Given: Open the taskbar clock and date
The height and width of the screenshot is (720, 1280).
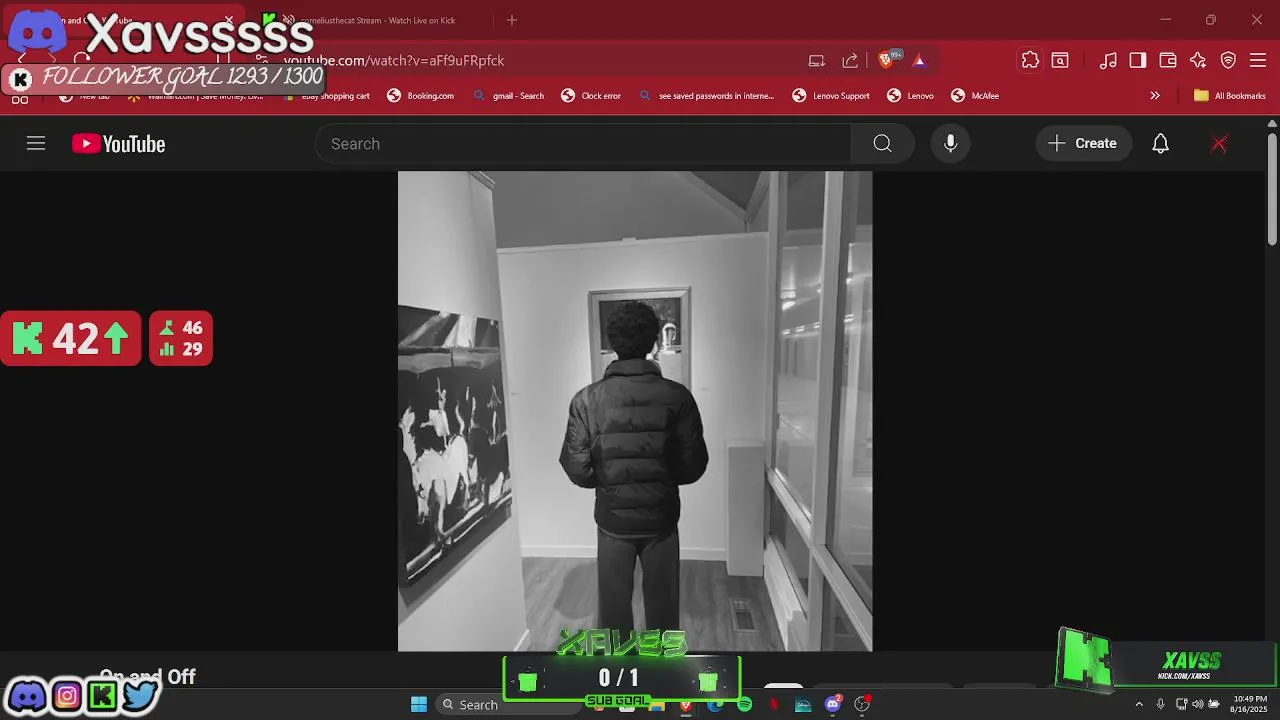Looking at the screenshot, I should (x=1249, y=704).
